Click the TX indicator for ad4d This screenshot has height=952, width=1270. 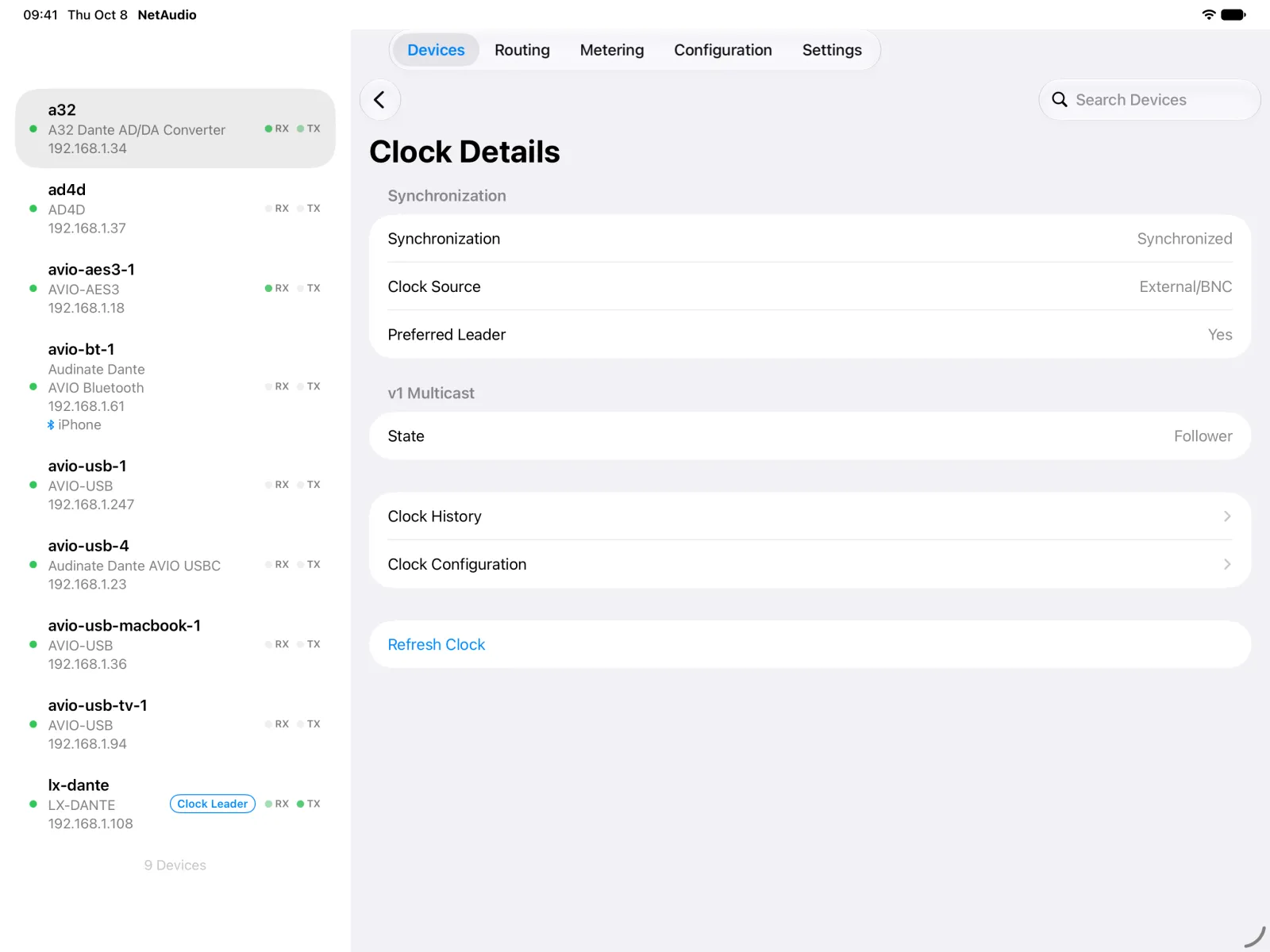tap(309, 209)
